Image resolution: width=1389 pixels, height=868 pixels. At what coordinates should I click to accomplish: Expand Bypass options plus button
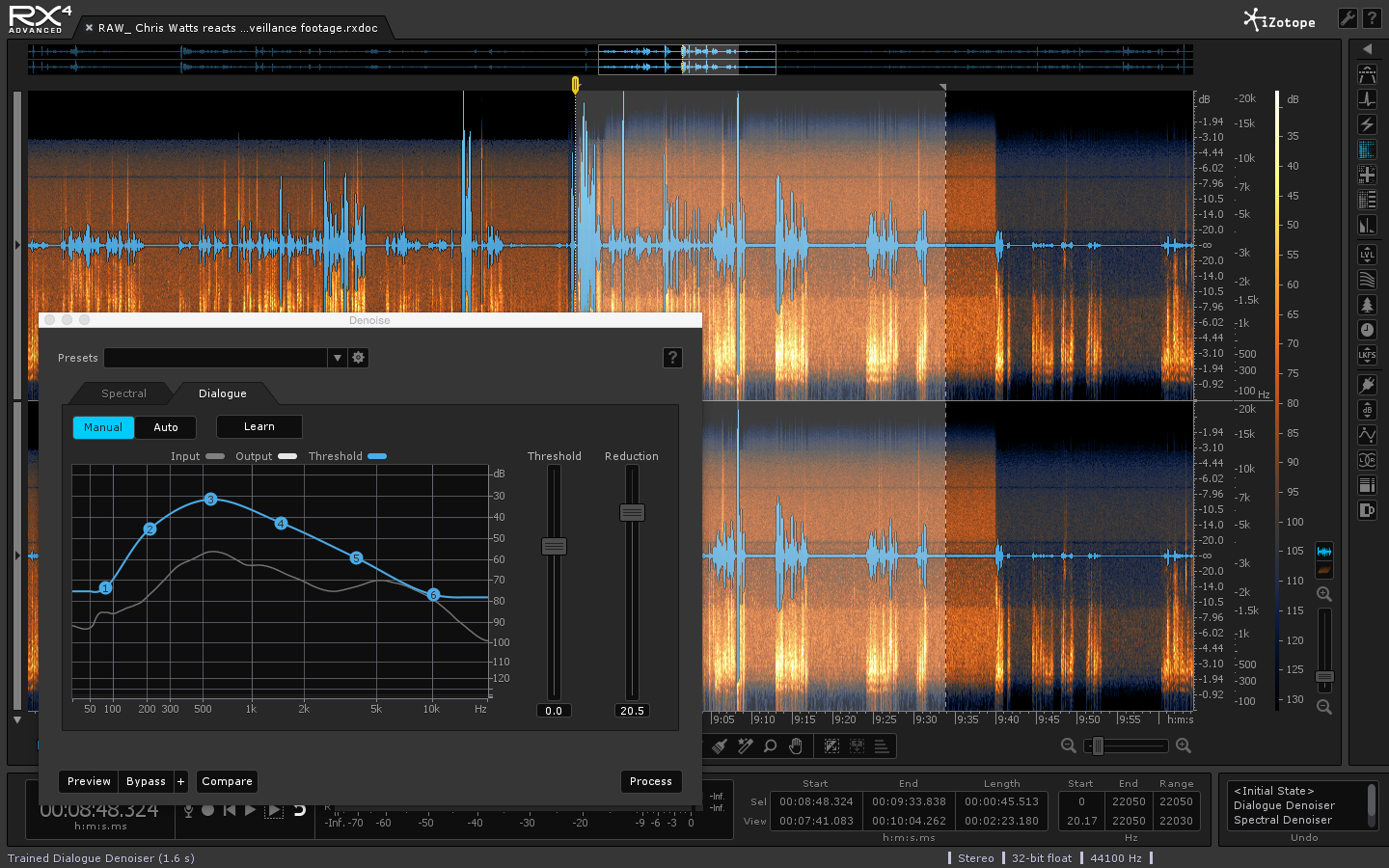(x=180, y=781)
